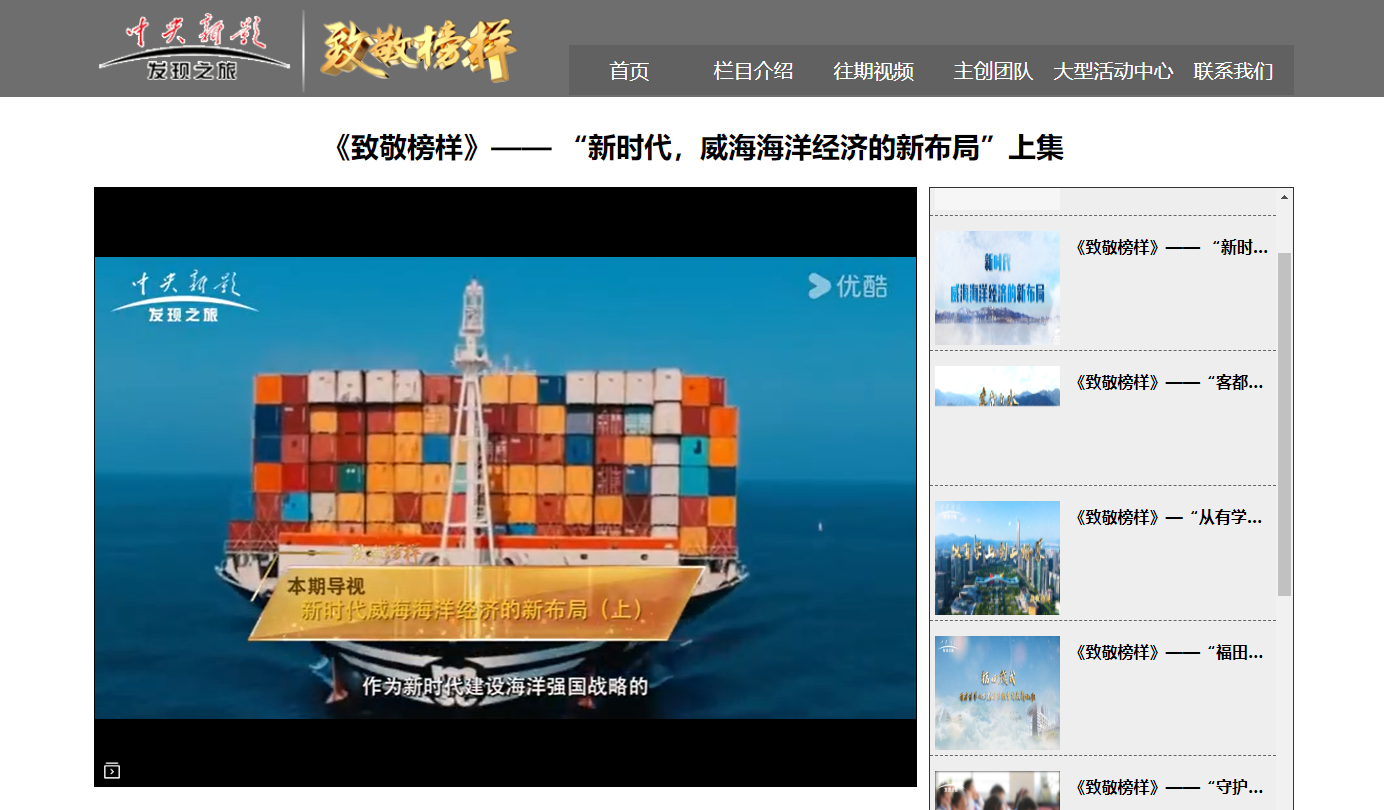Click the playlist icon at video bottom-left
This screenshot has width=1384, height=810.
(112, 770)
